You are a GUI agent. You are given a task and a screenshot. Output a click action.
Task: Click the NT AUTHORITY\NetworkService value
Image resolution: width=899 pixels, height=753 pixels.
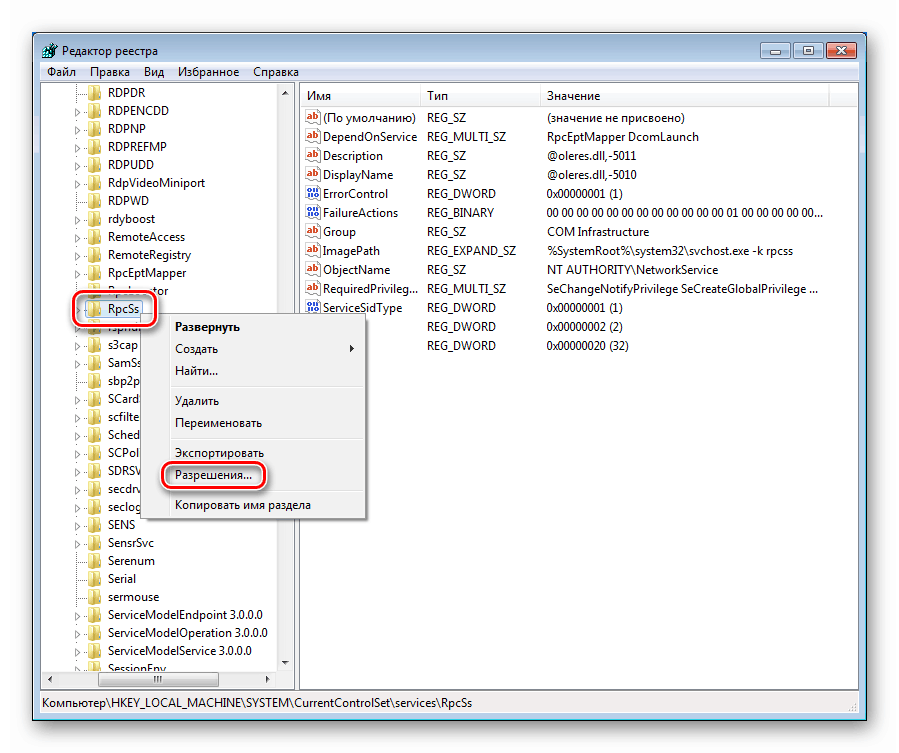[x=632, y=270]
